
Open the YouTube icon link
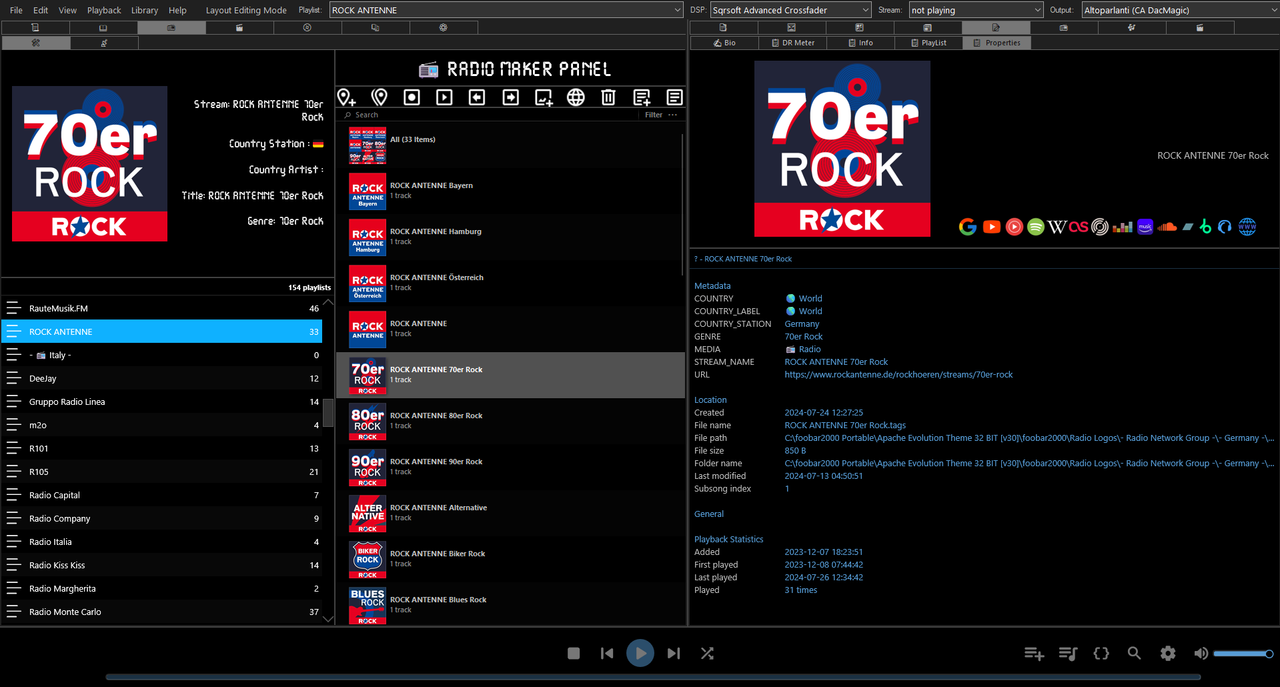(x=991, y=227)
